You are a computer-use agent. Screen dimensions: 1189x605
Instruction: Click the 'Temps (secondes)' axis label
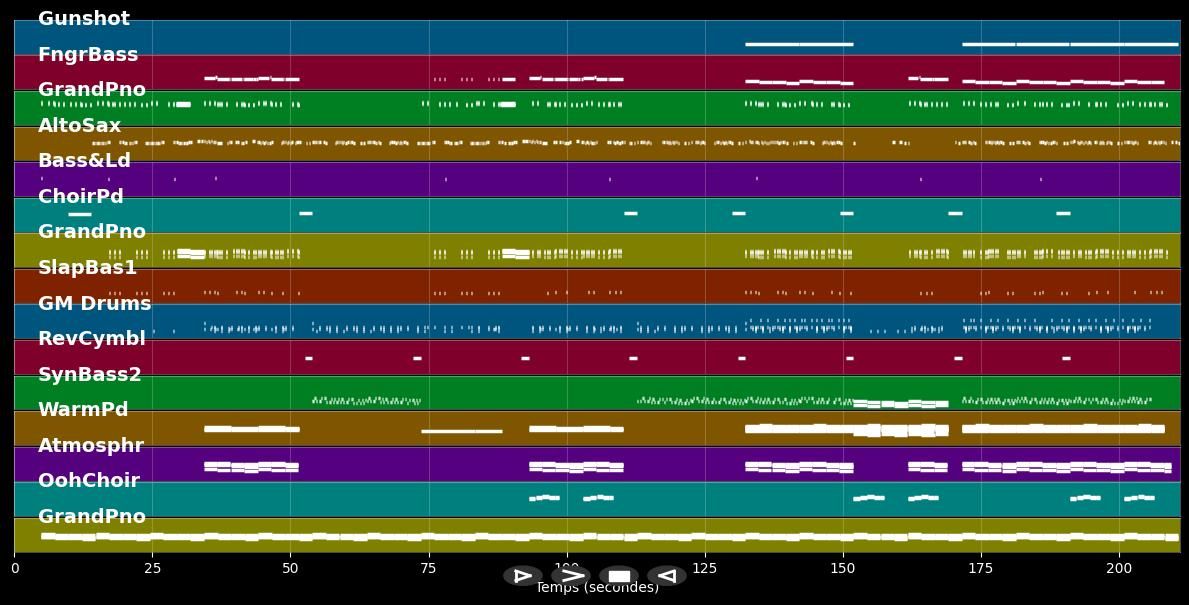click(597, 588)
